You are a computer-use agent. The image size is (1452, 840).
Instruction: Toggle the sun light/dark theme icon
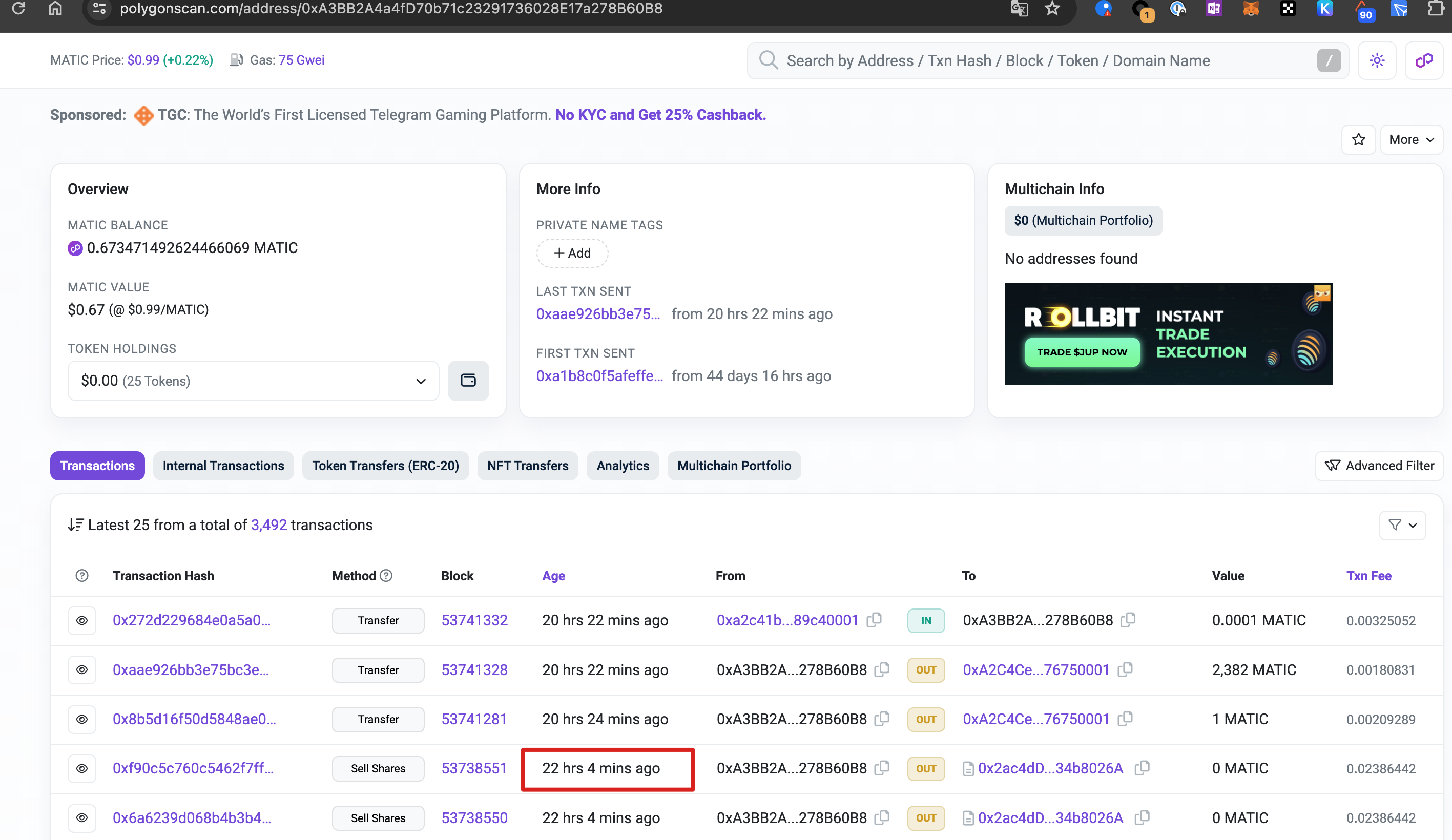click(1377, 60)
